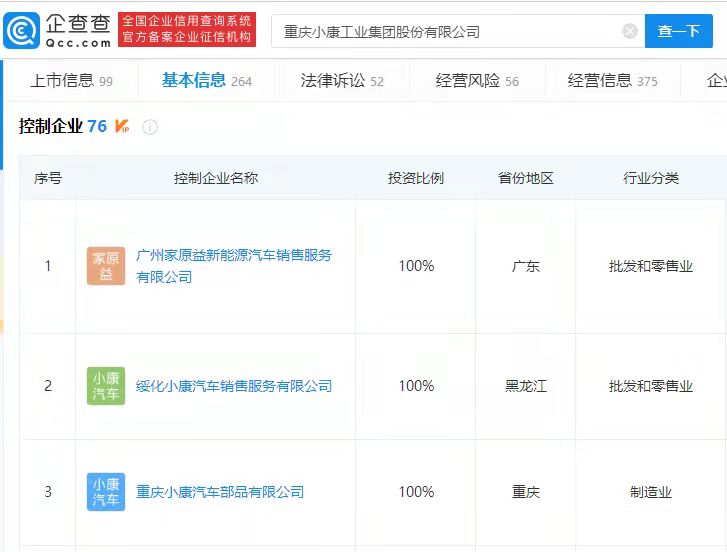Viewport: 727px width, 552px height.
Task: Click the 重庆 province cell
Action: tap(525, 492)
